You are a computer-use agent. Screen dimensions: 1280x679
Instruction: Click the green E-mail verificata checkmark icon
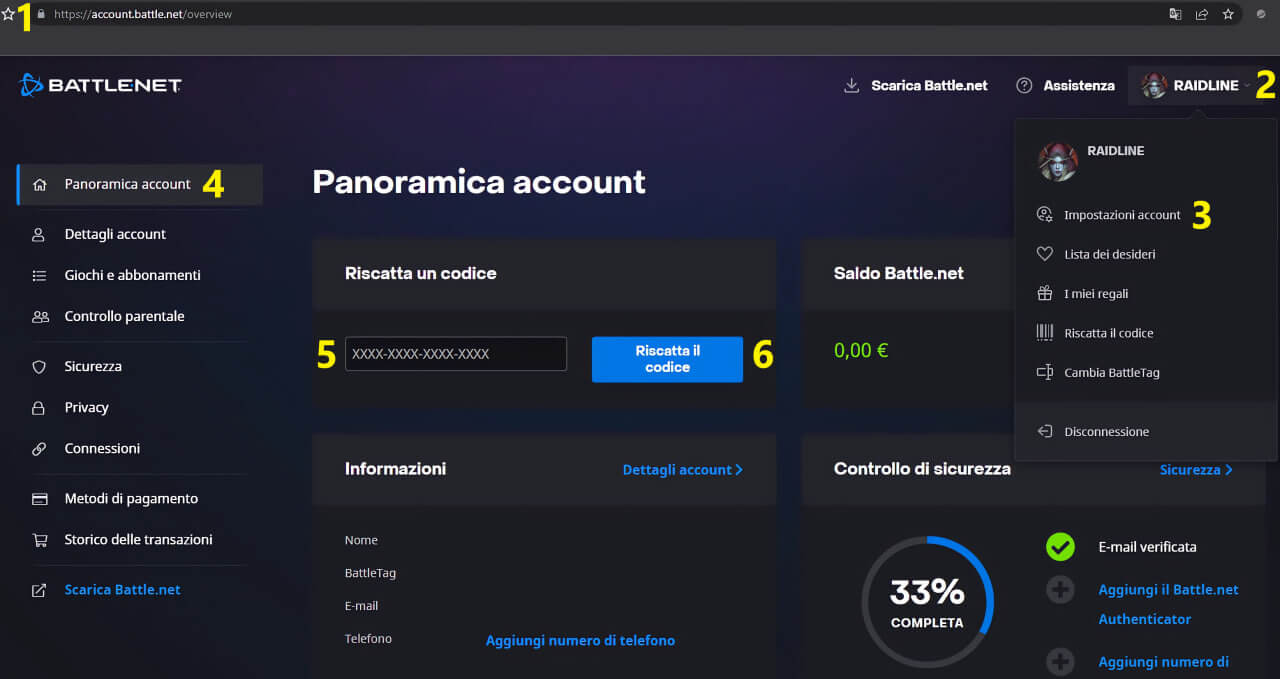1060,547
